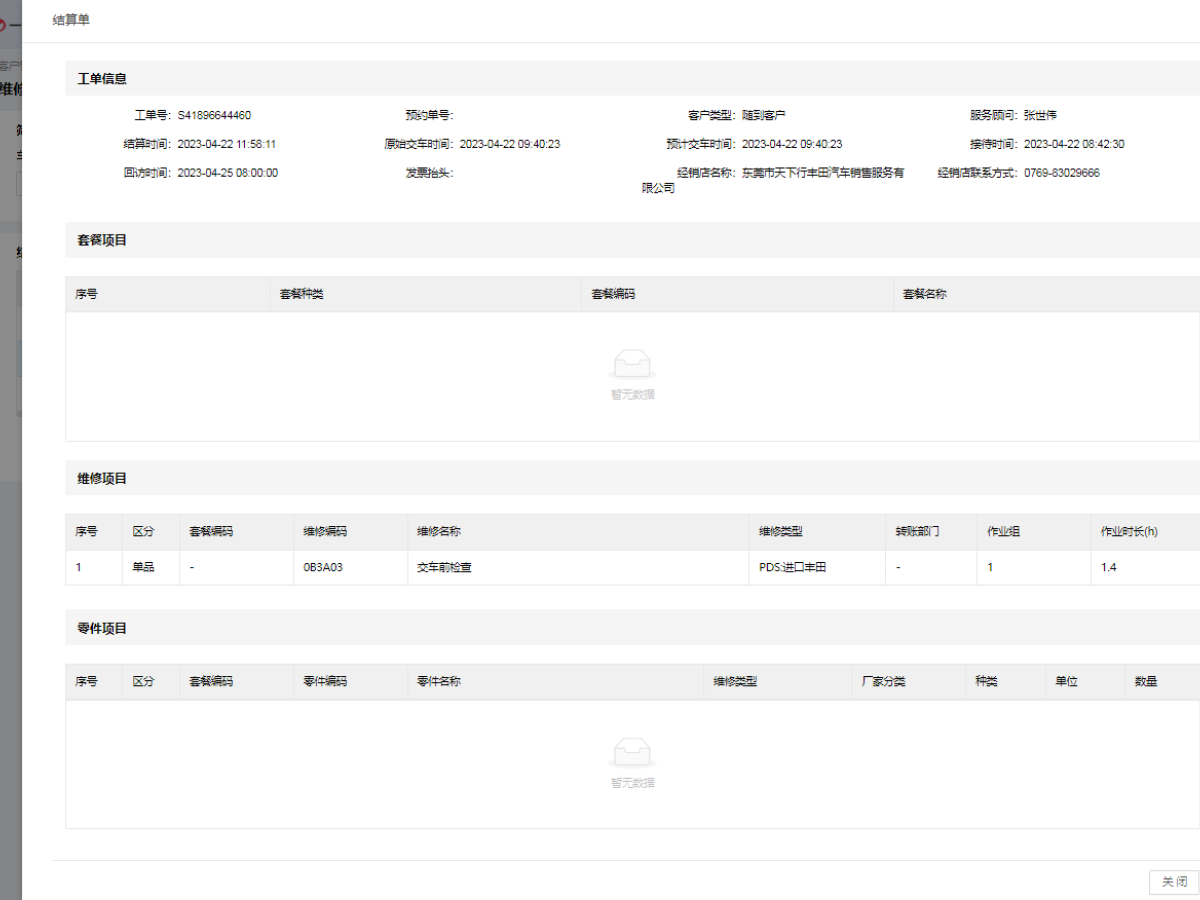Select the 数量 column header in parts table

(1146, 681)
